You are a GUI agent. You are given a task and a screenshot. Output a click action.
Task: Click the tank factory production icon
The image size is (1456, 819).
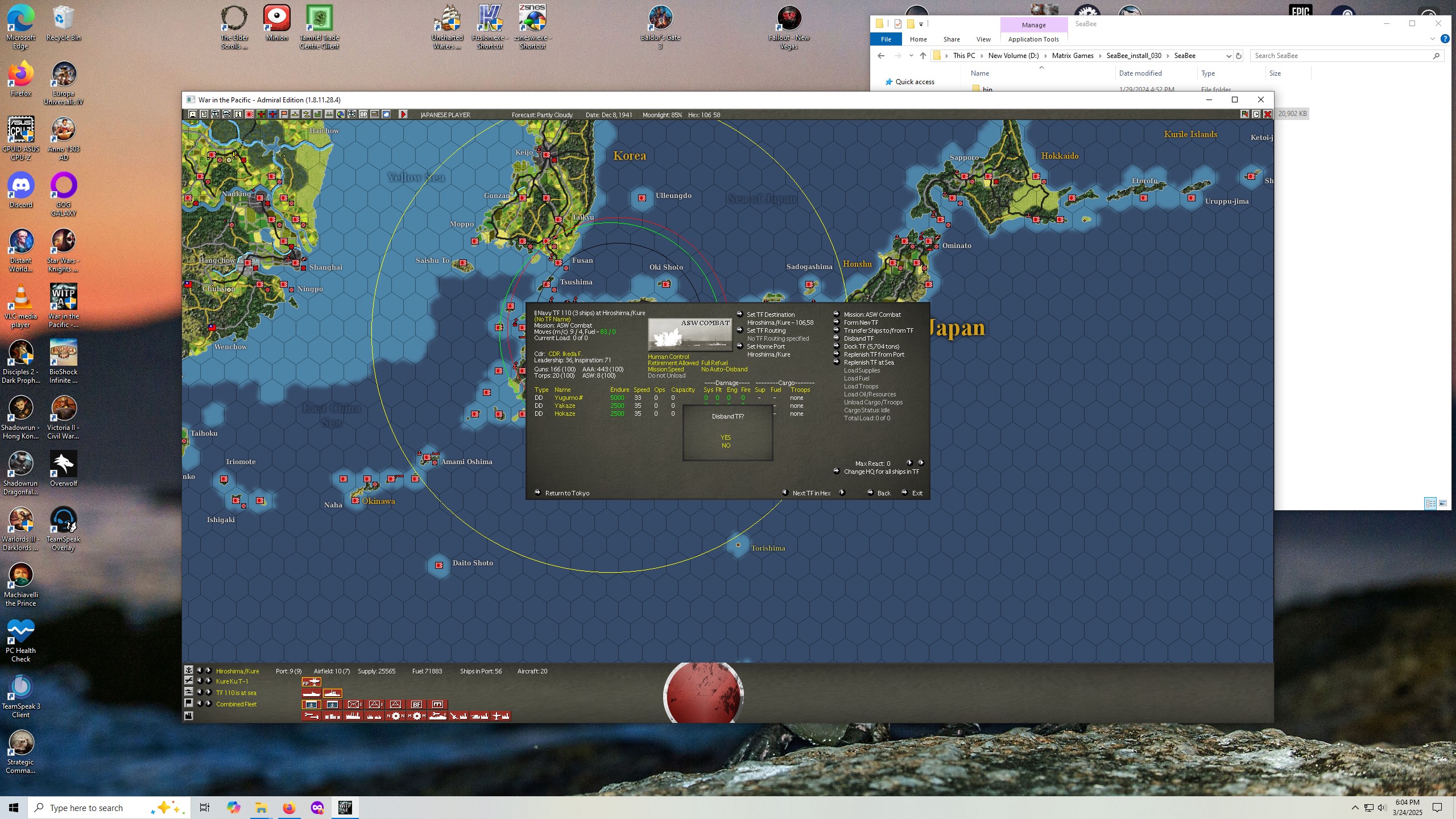click(479, 716)
